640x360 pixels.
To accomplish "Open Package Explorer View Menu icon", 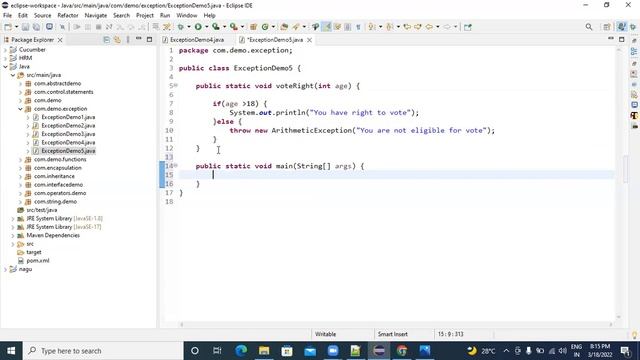I will [128, 40].
